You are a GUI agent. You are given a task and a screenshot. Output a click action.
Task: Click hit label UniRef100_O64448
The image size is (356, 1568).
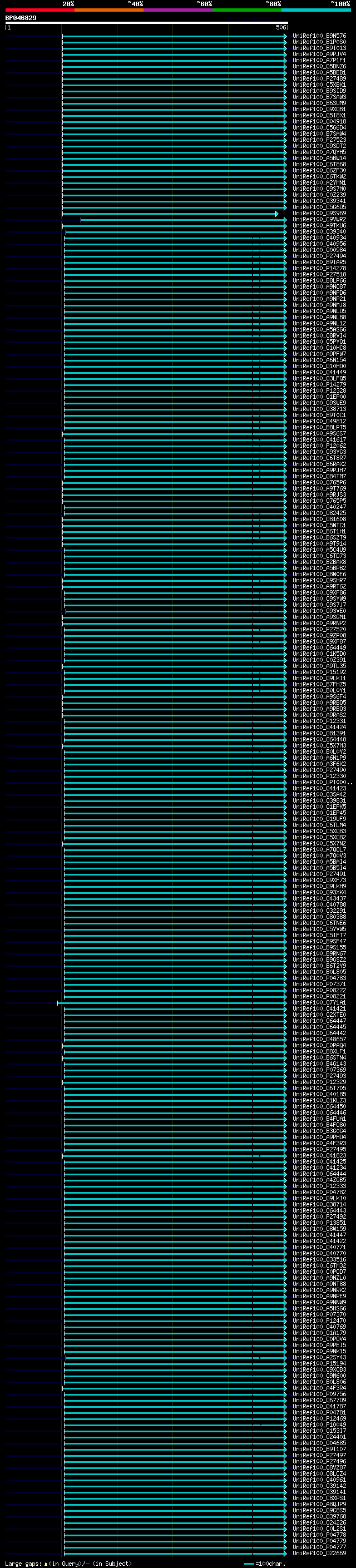319,740
